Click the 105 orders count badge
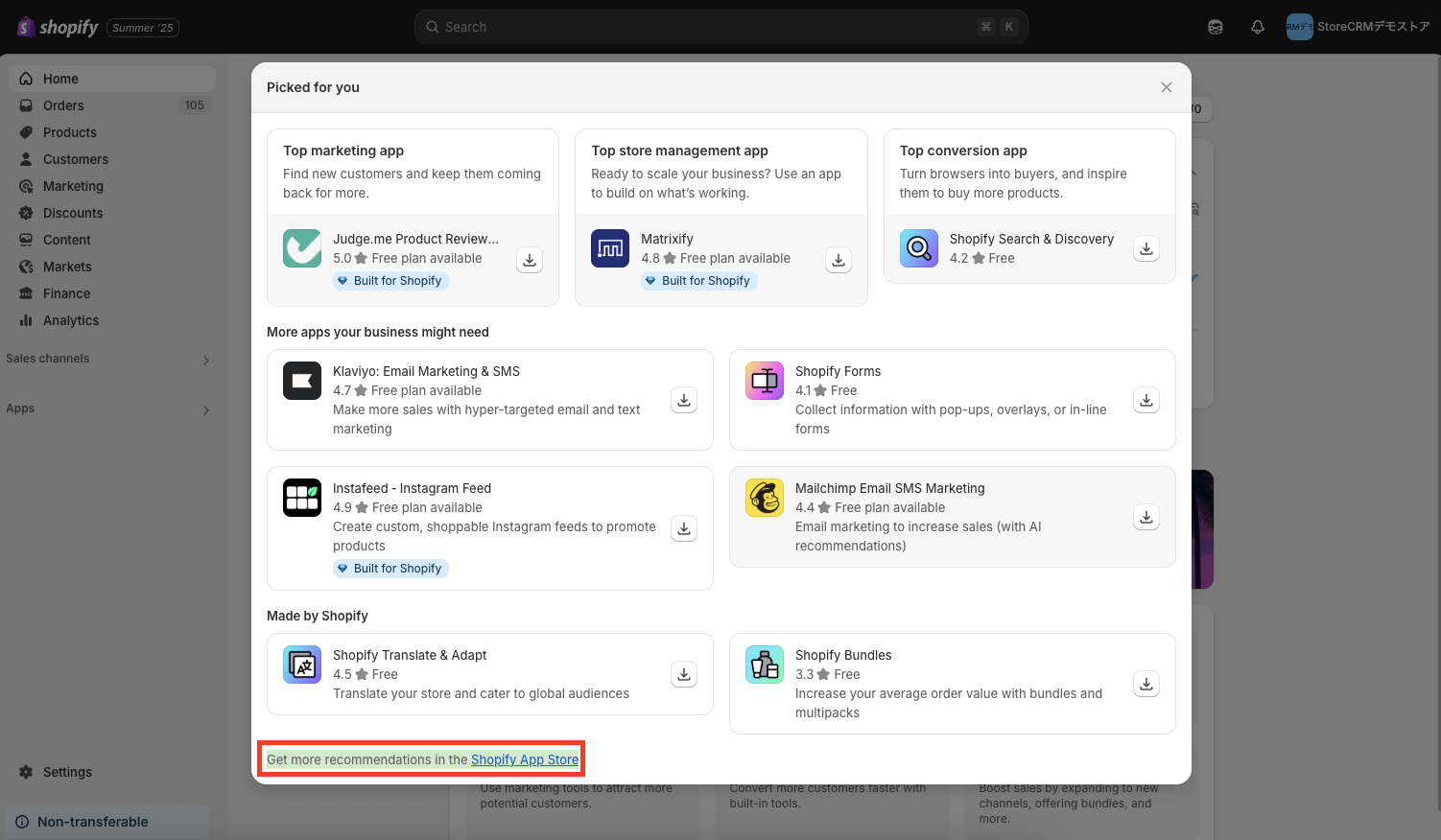 (195, 105)
